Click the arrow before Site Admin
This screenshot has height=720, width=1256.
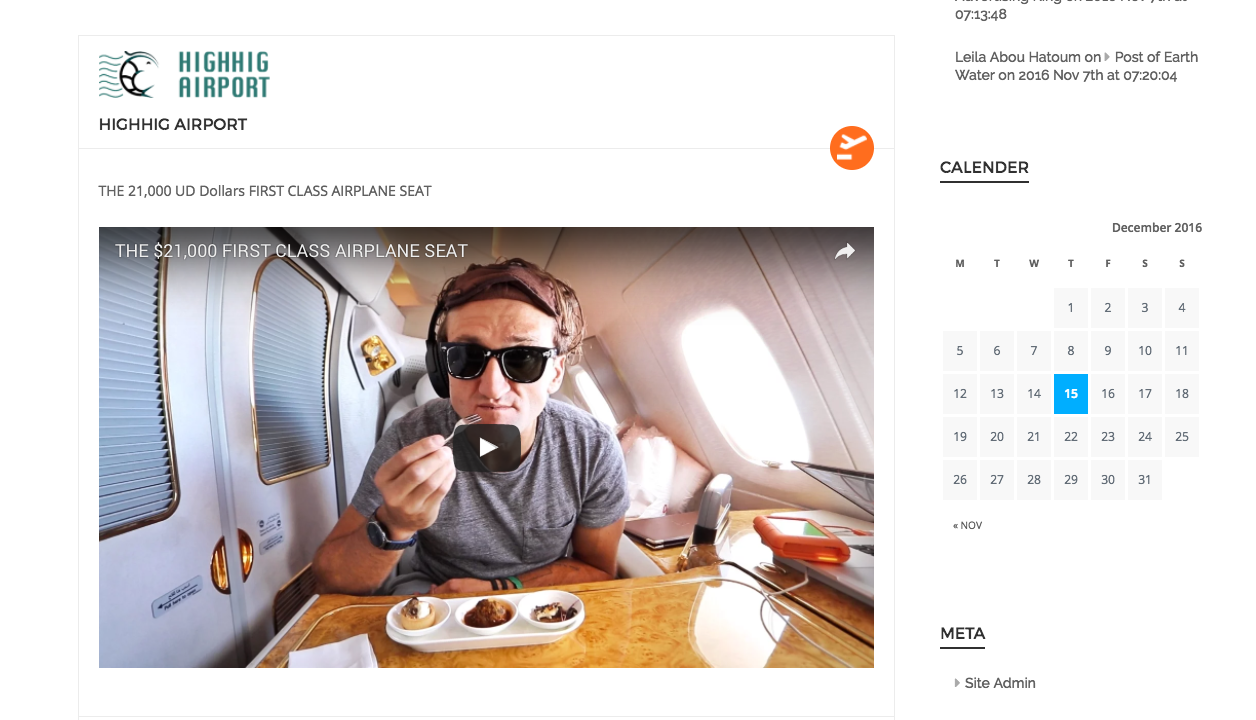[958, 683]
